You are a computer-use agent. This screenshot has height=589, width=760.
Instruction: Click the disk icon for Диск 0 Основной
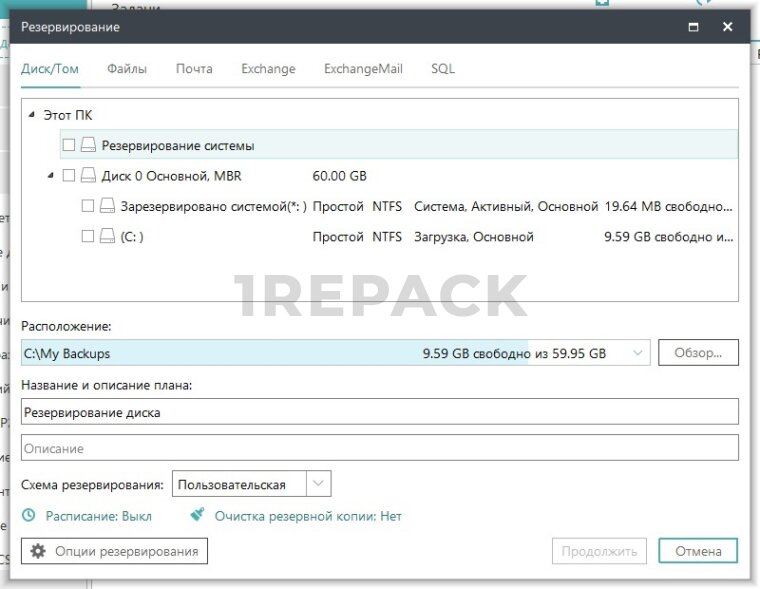(88, 176)
